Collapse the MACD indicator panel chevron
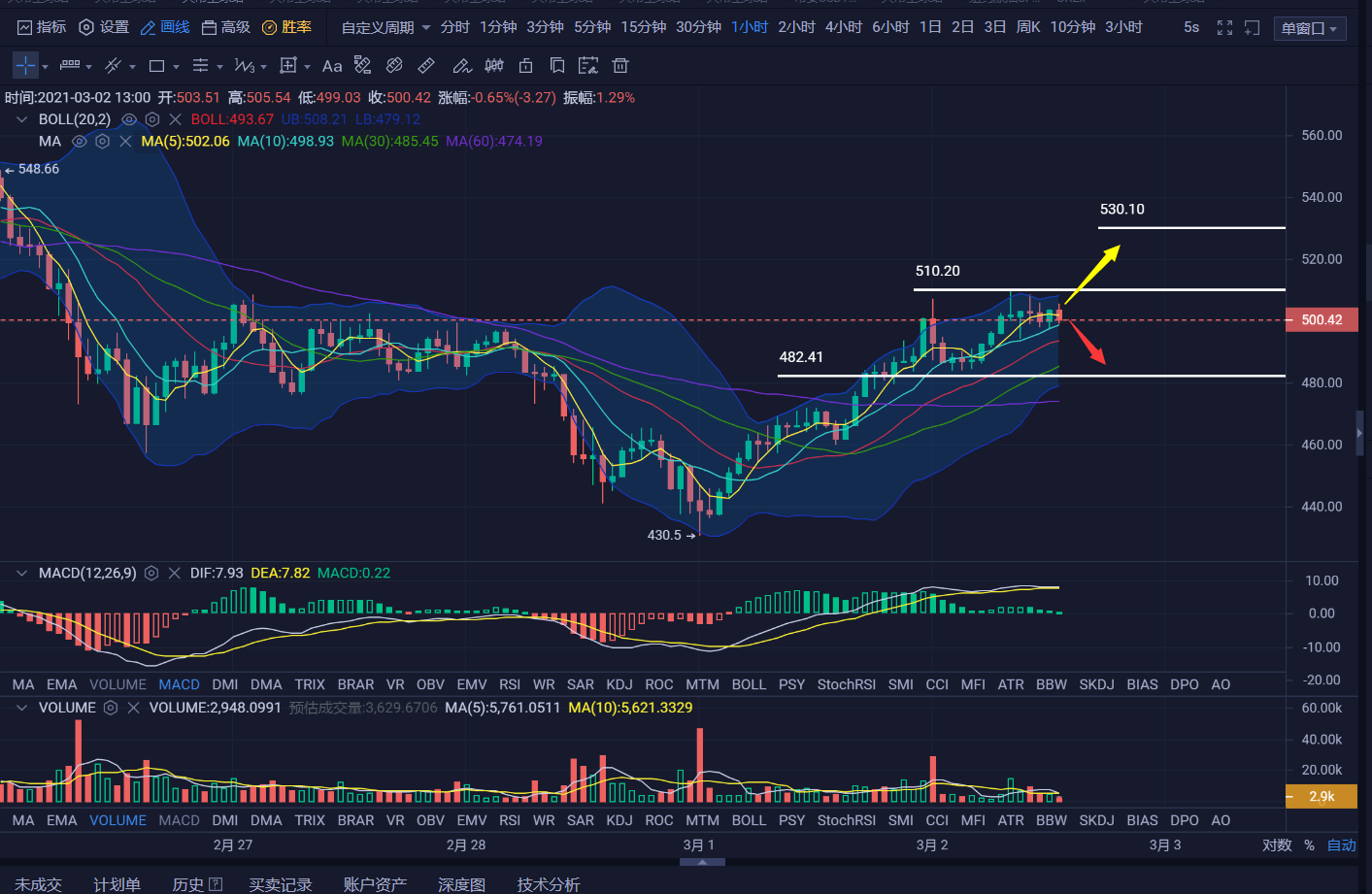 21,574
